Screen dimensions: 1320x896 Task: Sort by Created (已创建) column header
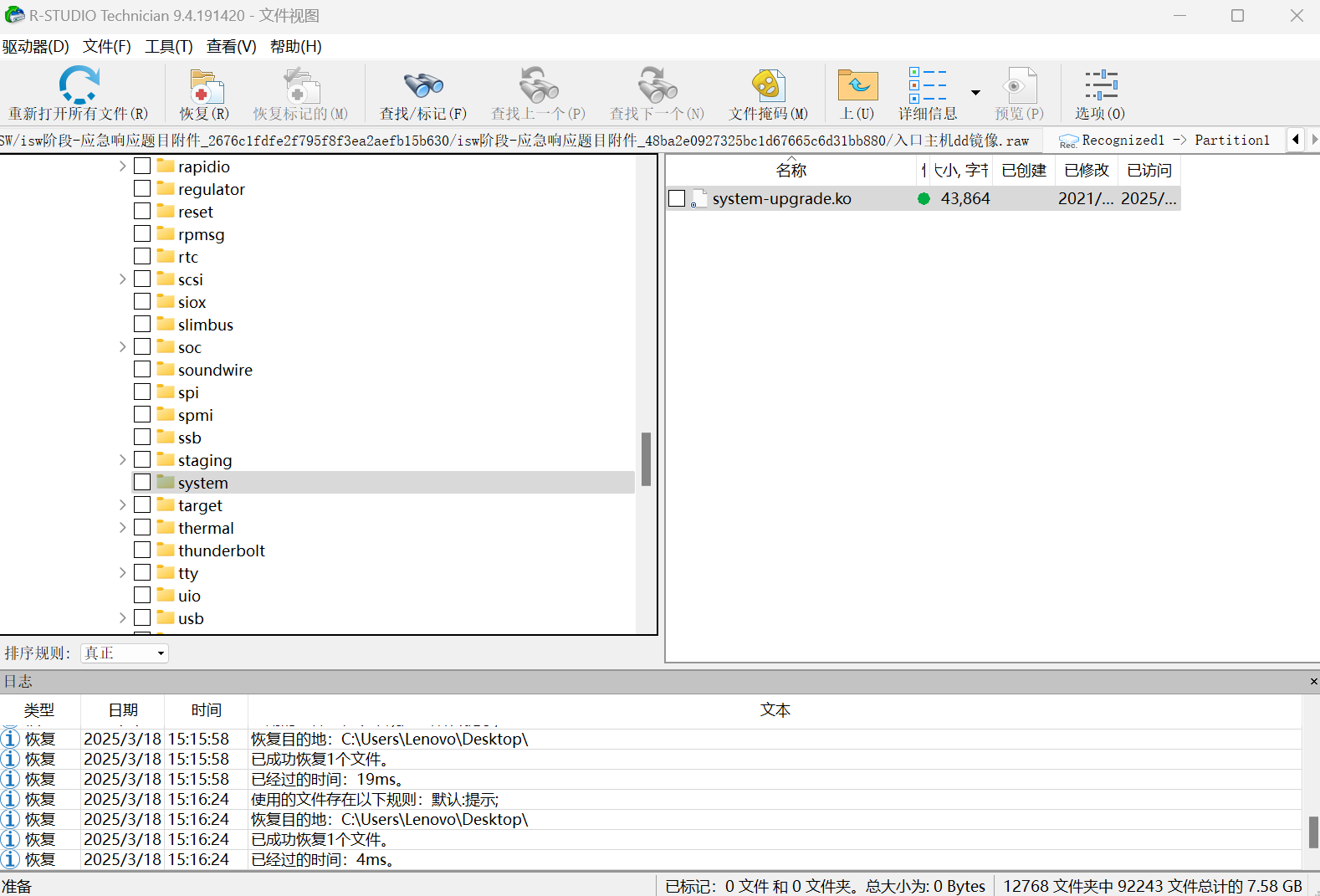pos(1024,171)
